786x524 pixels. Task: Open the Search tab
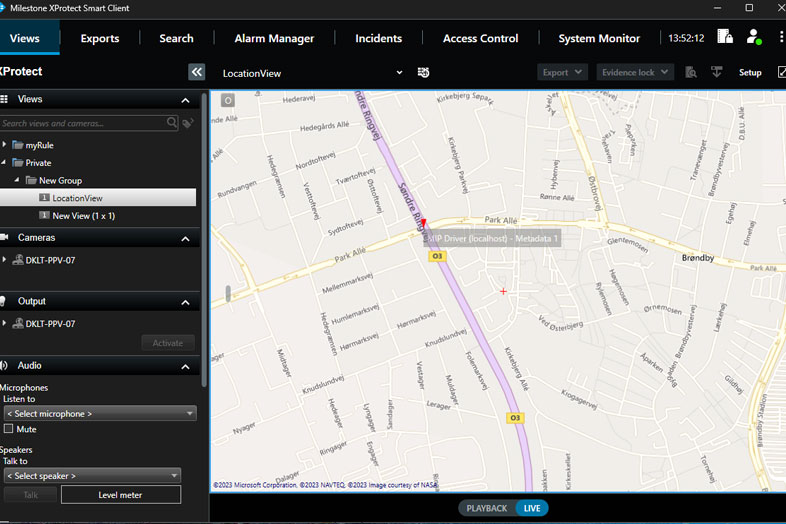pyautogui.click(x=176, y=39)
